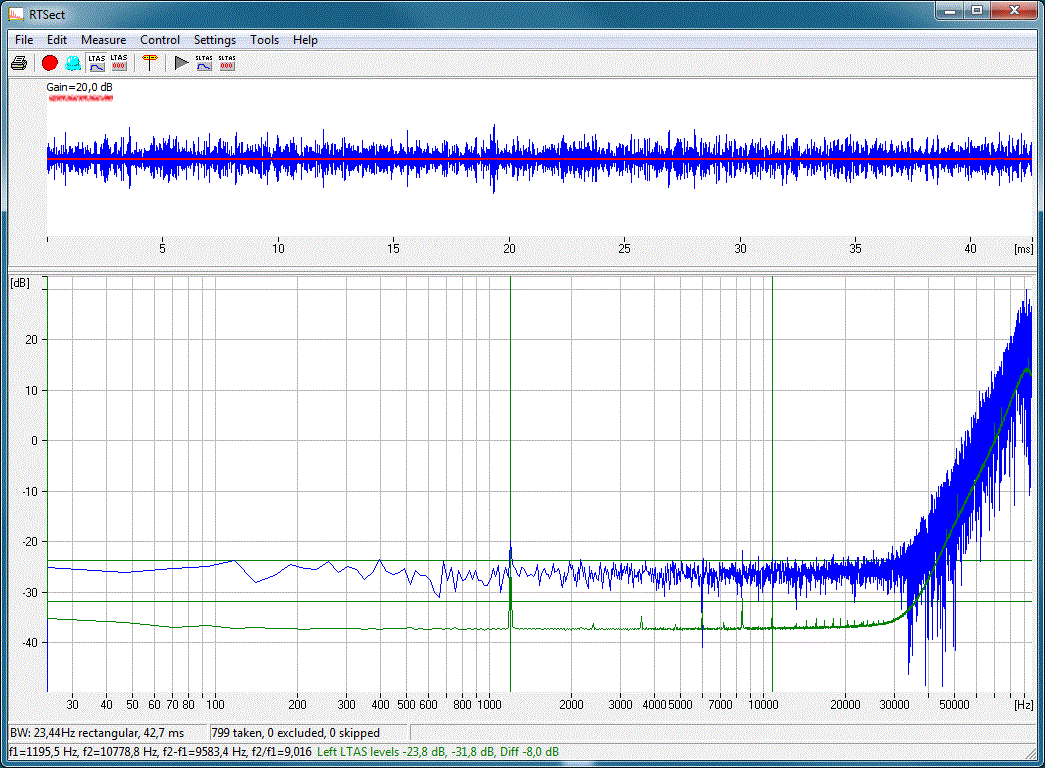Open the Control menu
The image size is (1045, 768).
pyautogui.click(x=160, y=40)
